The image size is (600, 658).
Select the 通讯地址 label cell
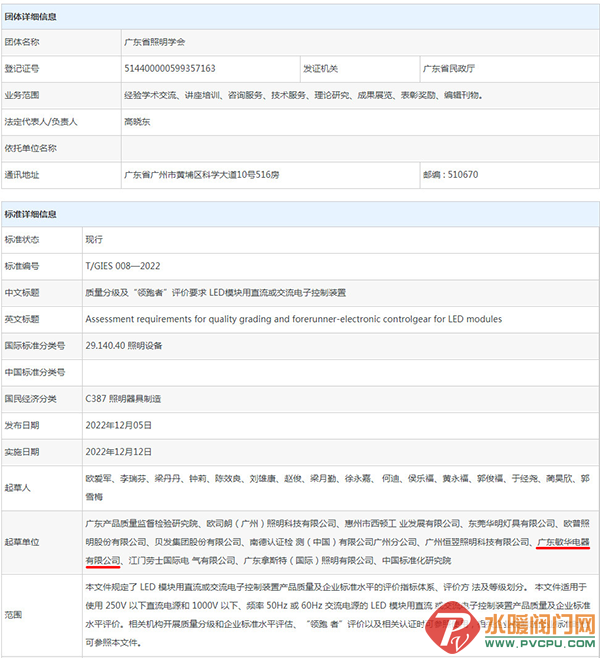[x=61, y=175]
